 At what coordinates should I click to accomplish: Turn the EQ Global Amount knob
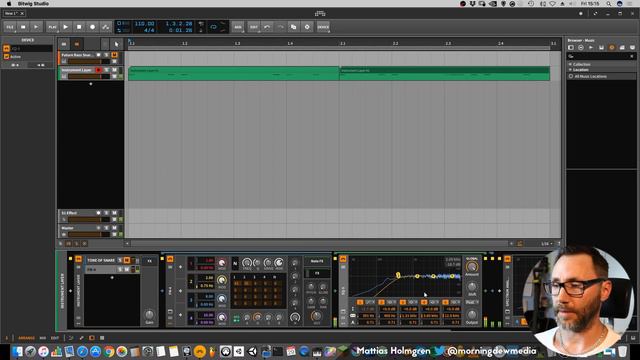[472, 267]
